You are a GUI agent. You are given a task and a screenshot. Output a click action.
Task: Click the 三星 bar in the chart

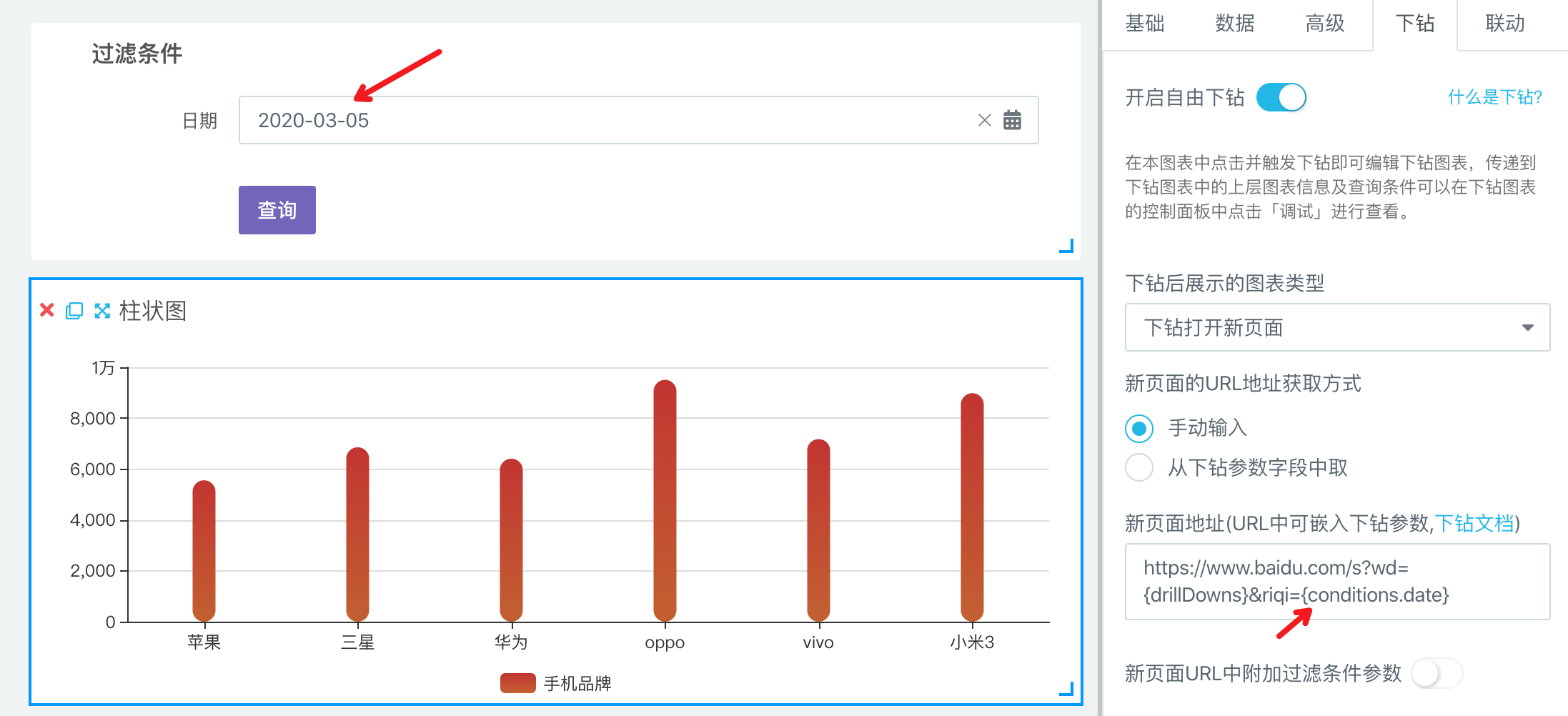(x=357, y=534)
